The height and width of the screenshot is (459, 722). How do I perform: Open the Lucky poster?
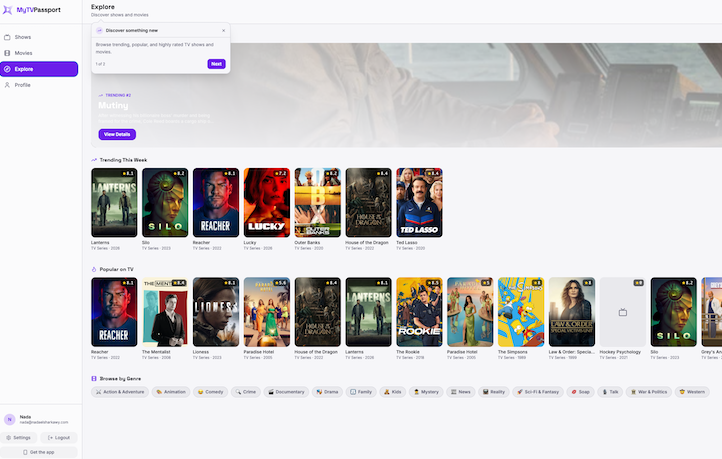click(x=267, y=203)
